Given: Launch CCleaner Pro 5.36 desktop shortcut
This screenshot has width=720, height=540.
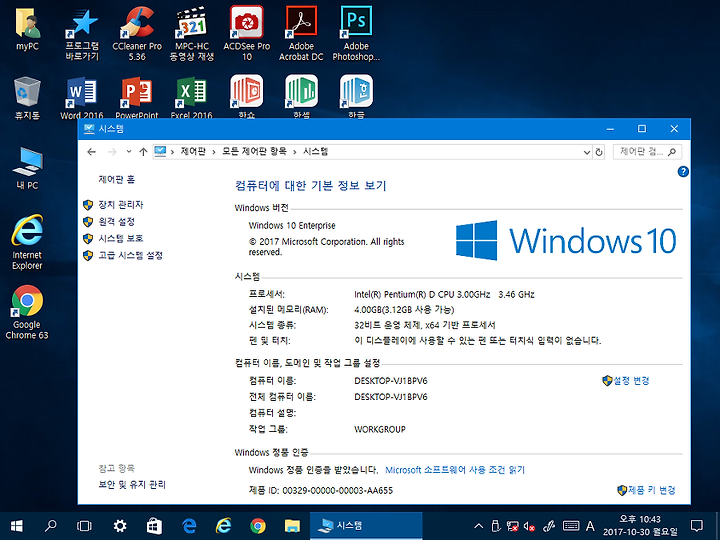Looking at the screenshot, I should (137, 34).
